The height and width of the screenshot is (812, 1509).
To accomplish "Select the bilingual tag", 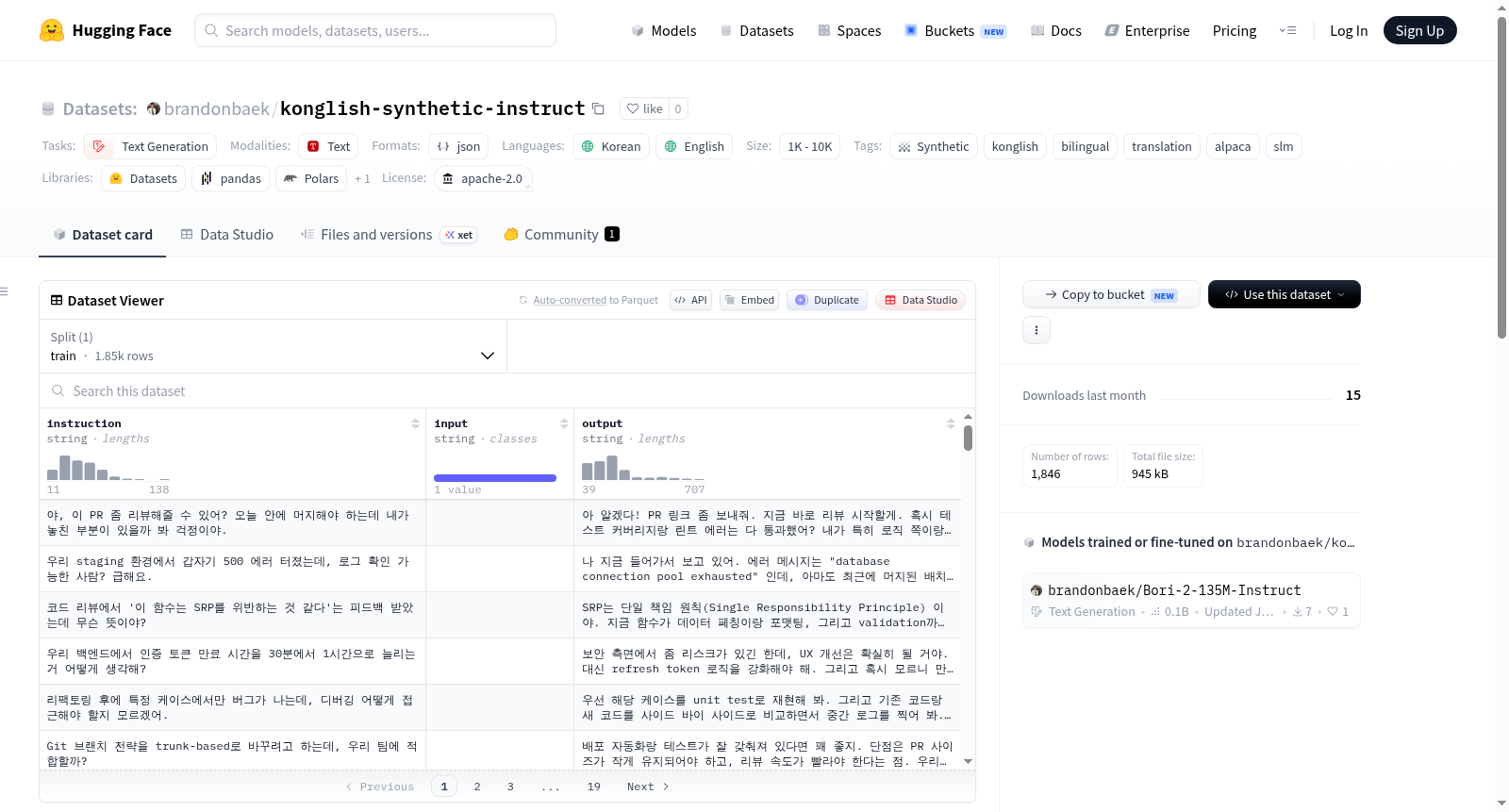I will pyautogui.click(x=1085, y=146).
